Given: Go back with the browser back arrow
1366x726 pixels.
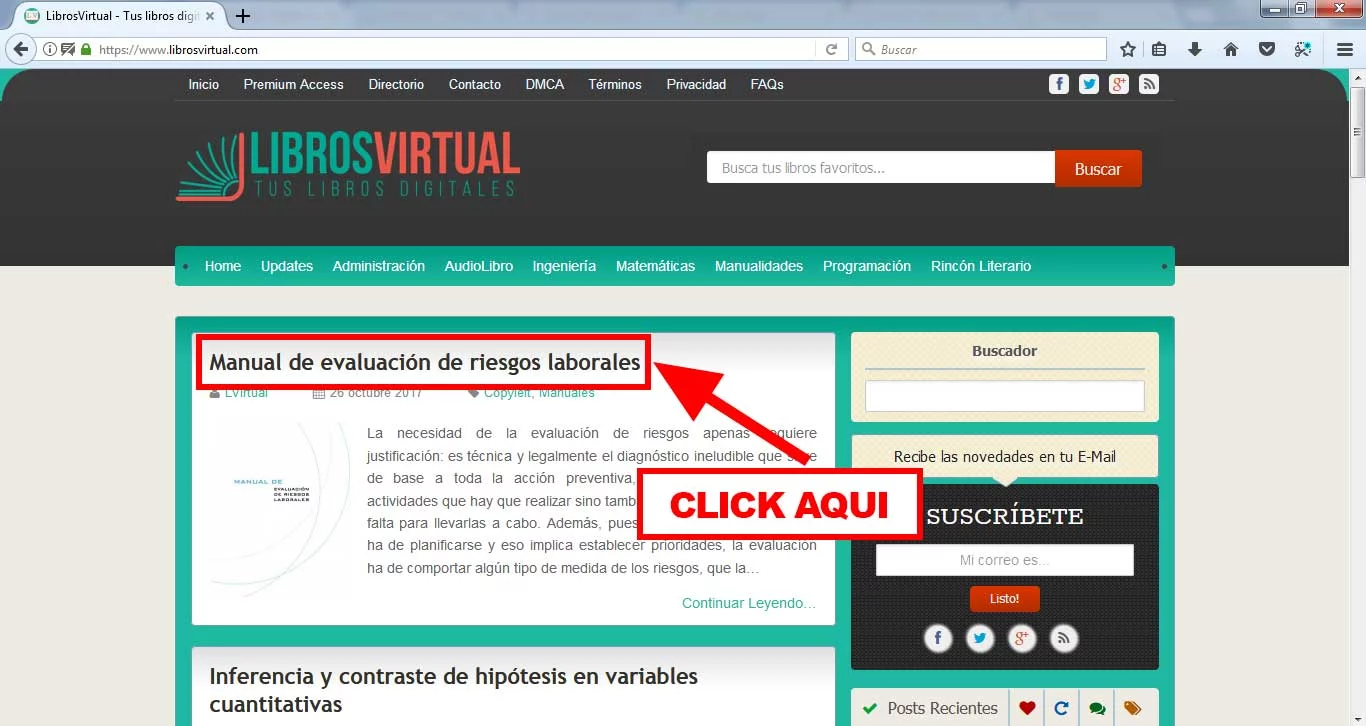Looking at the screenshot, I should [x=19, y=49].
